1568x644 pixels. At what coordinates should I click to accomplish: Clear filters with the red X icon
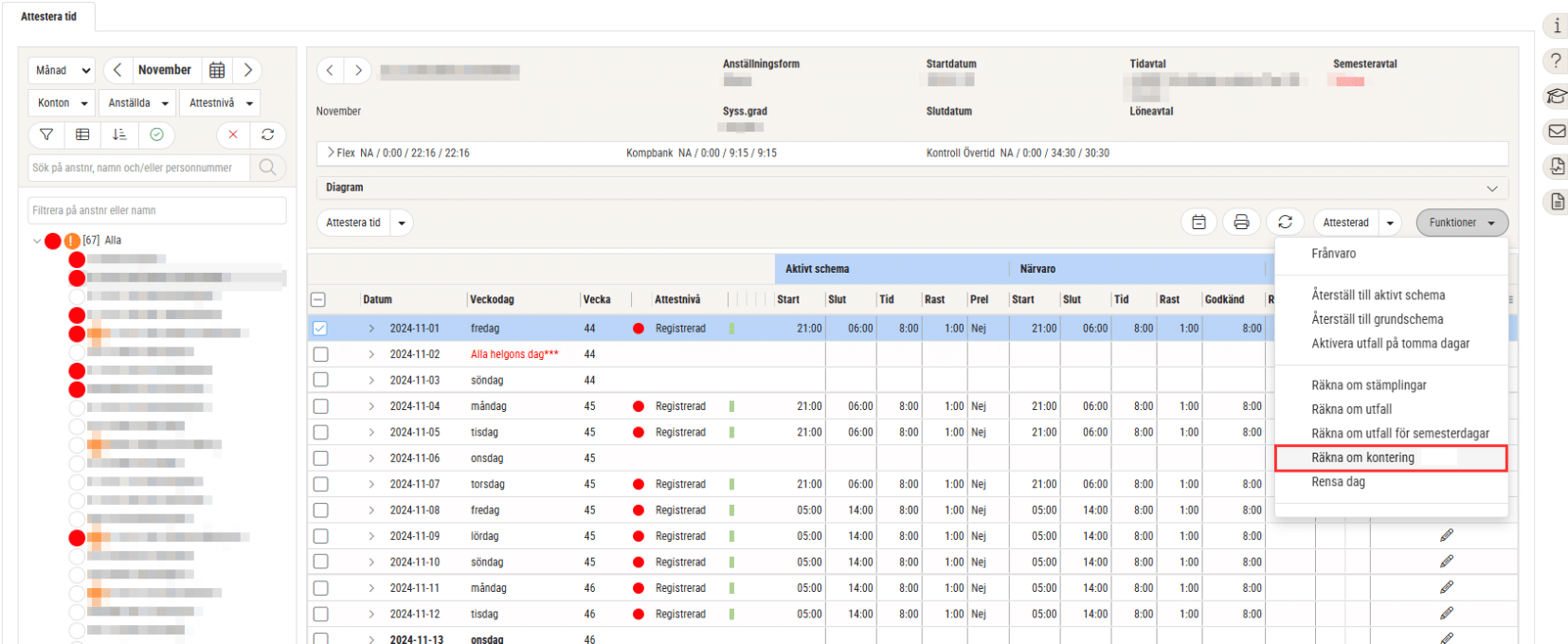(233, 134)
